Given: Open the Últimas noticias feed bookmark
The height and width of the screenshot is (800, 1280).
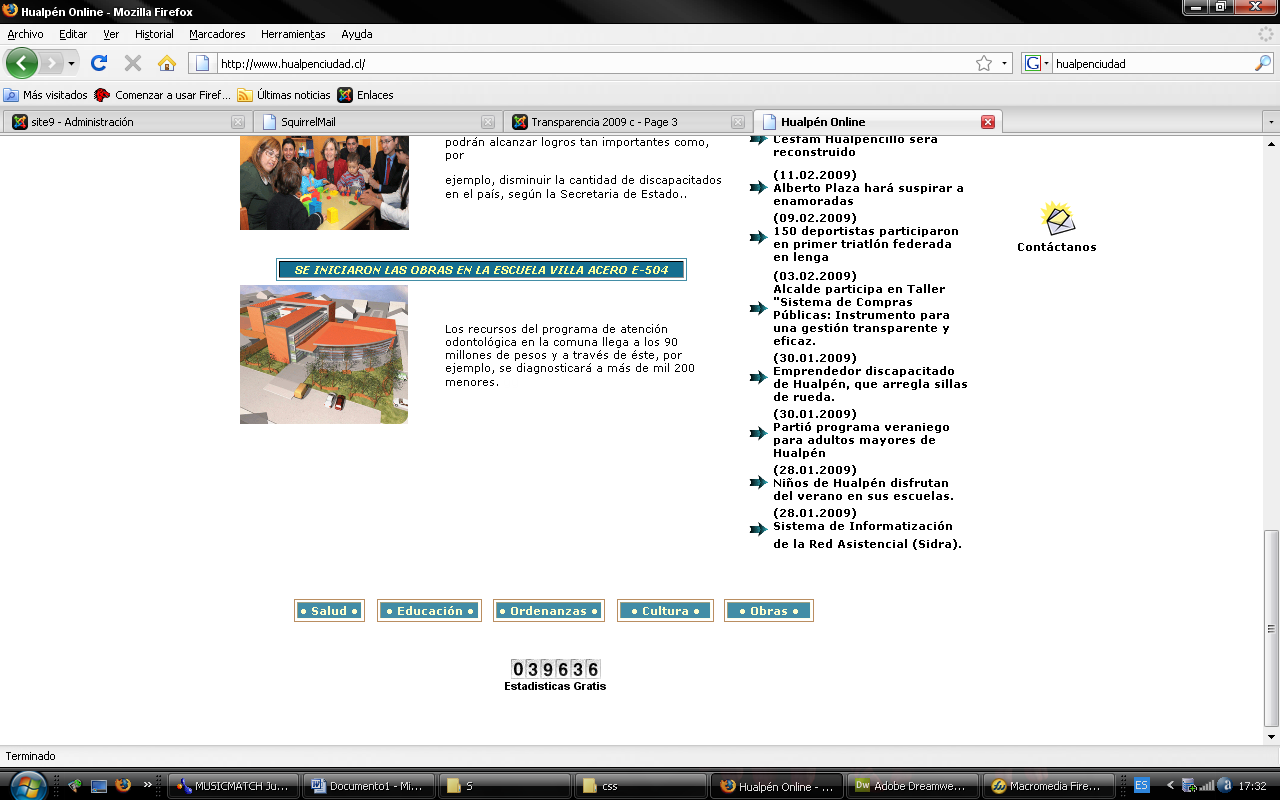Looking at the screenshot, I should pyautogui.click(x=284, y=95).
